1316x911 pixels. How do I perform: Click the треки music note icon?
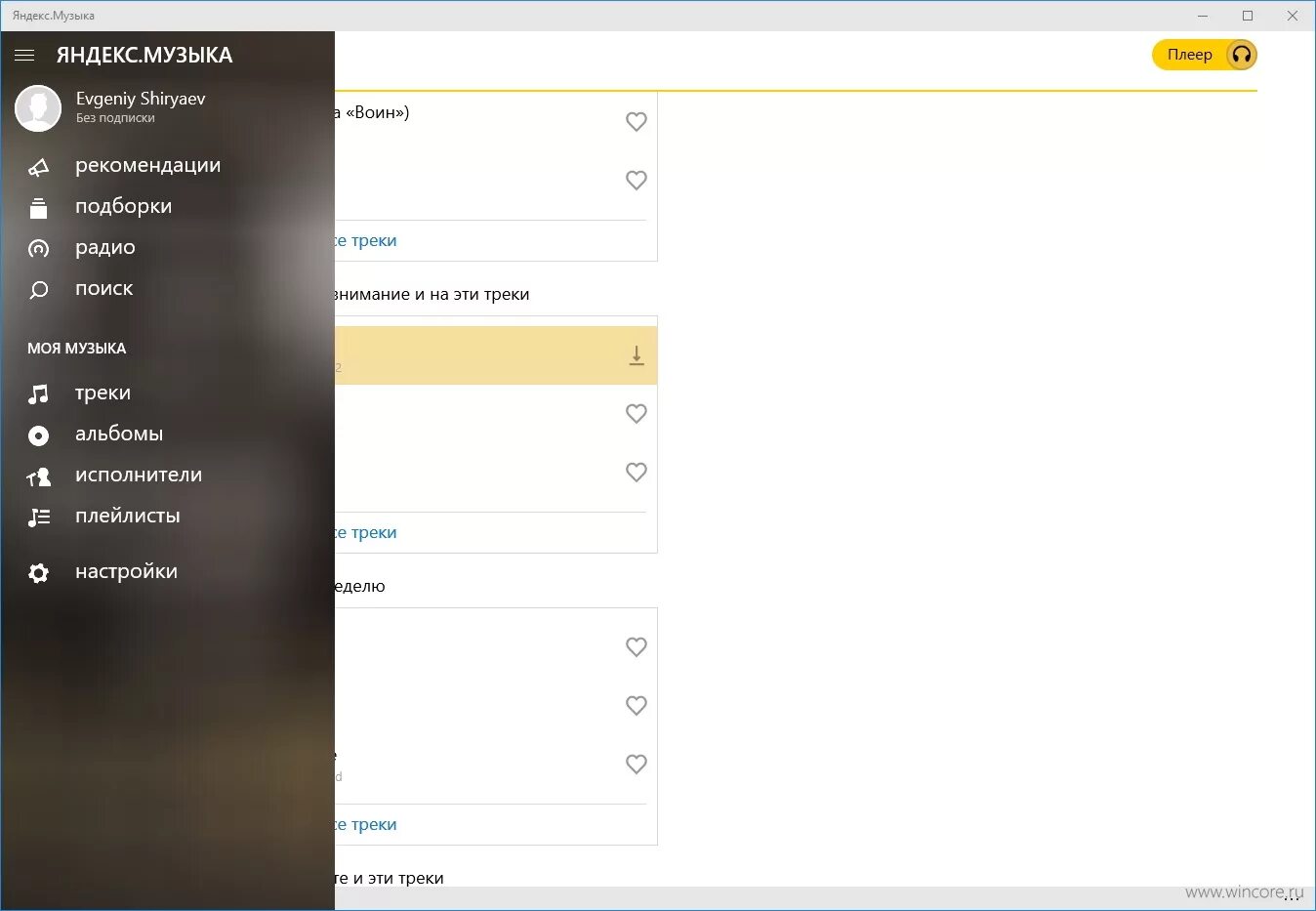coord(38,393)
